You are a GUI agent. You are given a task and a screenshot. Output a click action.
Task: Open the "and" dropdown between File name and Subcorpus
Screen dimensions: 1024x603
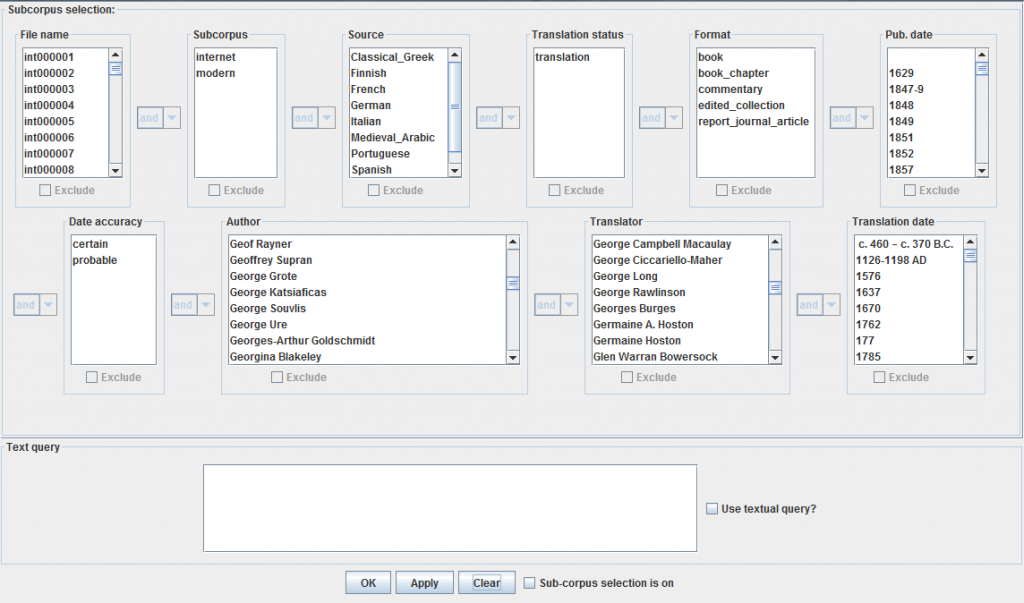(x=170, y=117)
